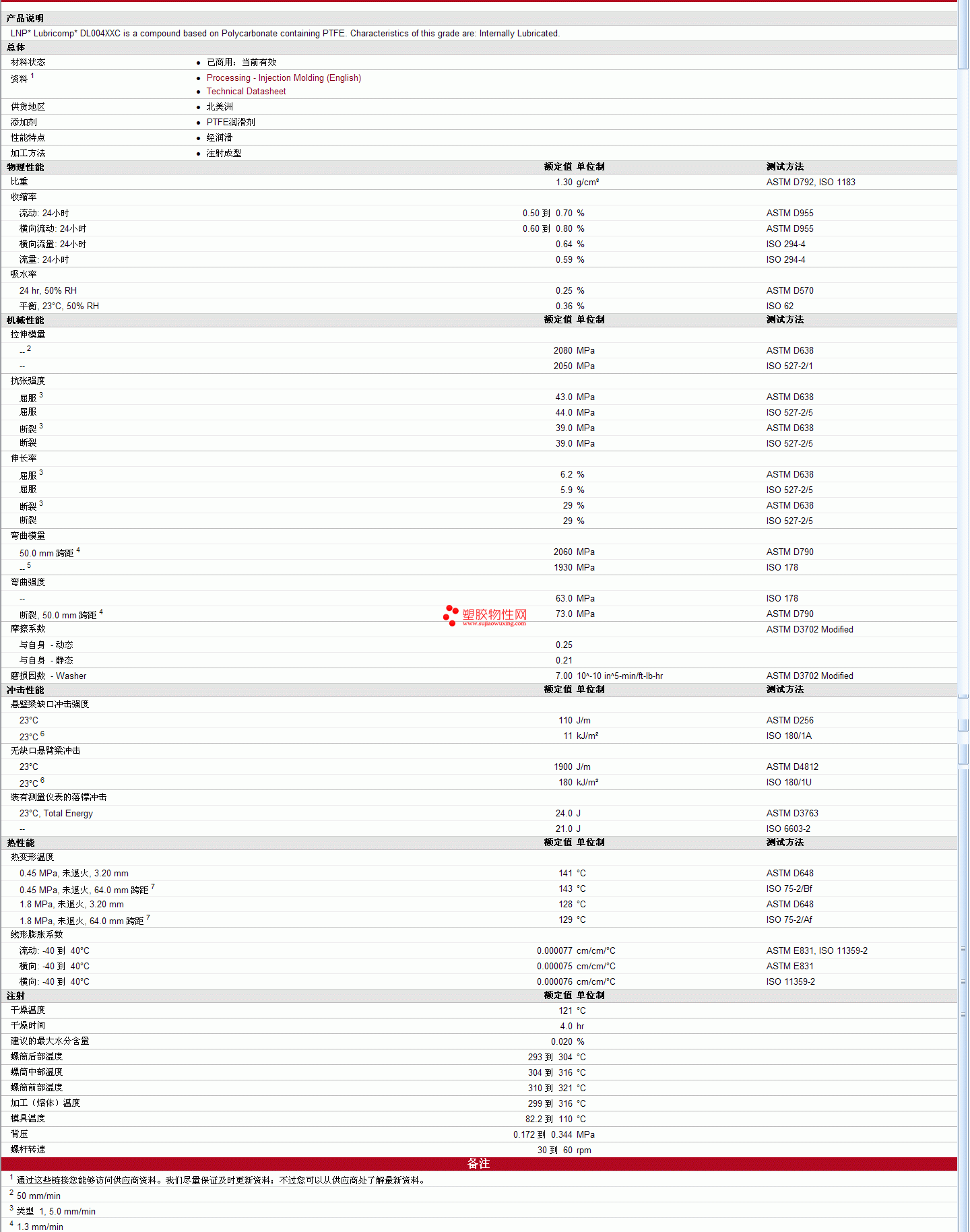Click the expansion value 0.000075
The height and width of the screenshot is (1232, 970).
pos(554,966)
